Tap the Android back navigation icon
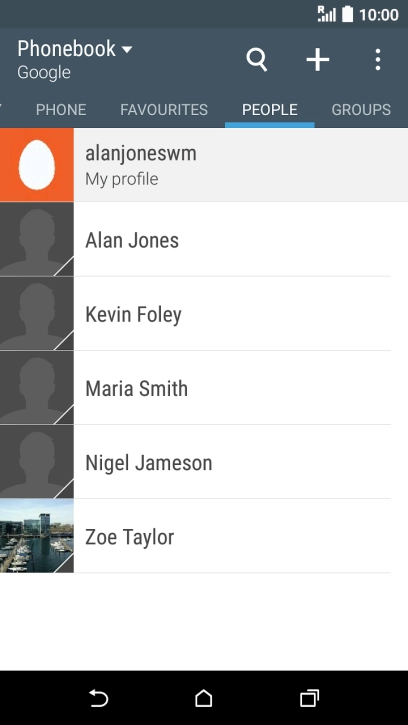The width and height of the screenshot is (408, 725). tap(99, 698)
